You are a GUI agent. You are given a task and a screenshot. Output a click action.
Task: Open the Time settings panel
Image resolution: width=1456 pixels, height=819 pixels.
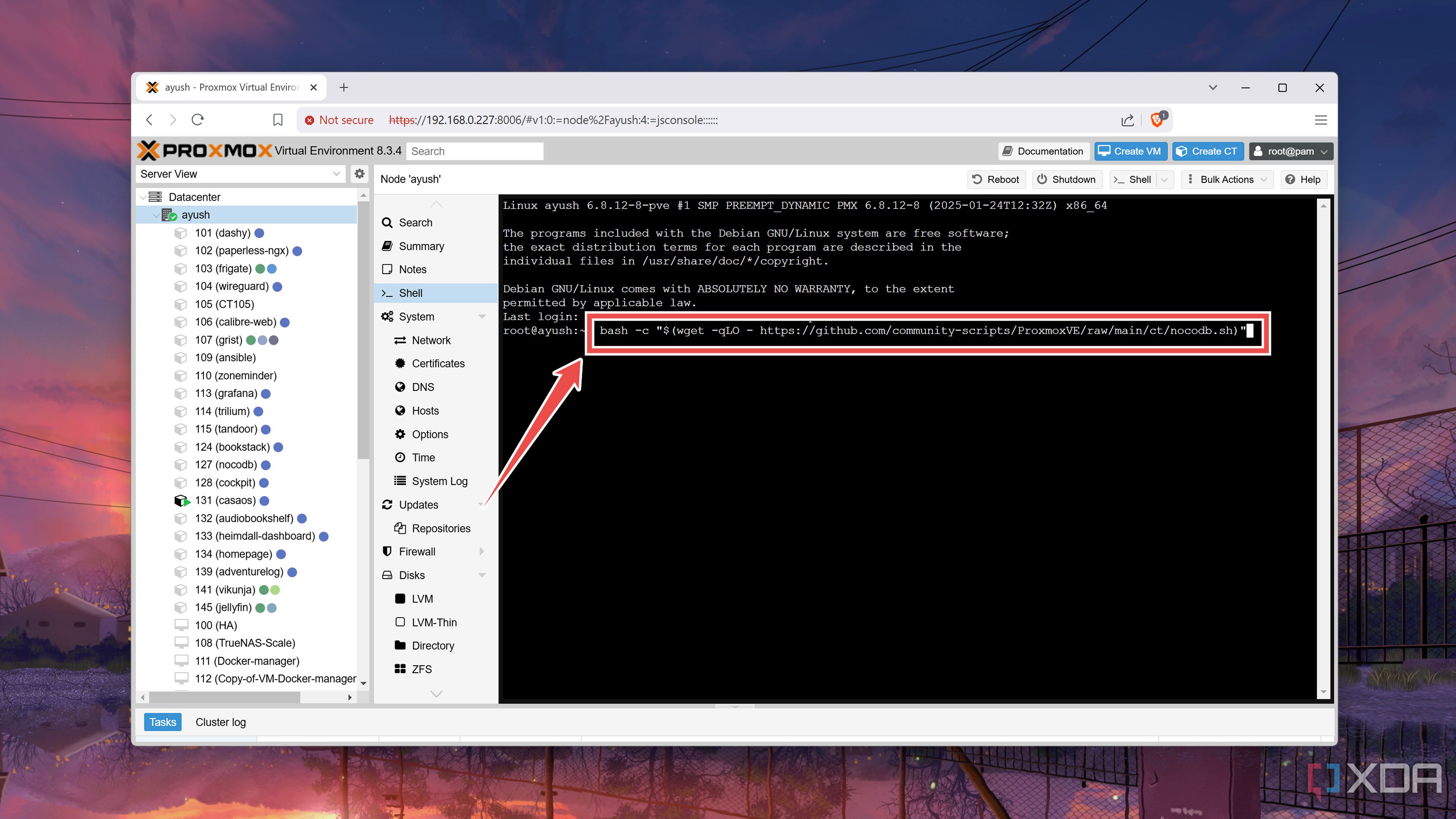[x=424, y=457]
